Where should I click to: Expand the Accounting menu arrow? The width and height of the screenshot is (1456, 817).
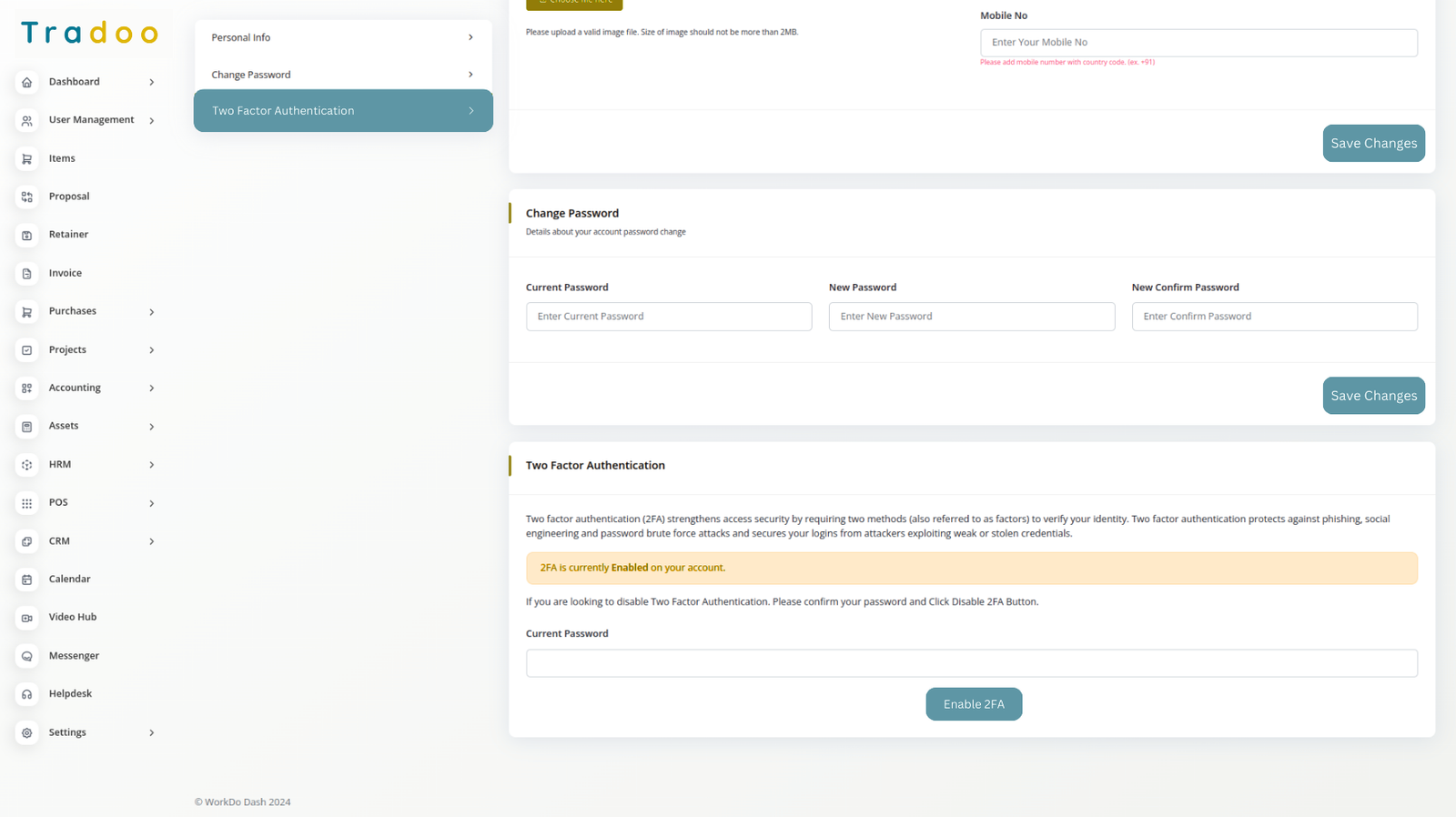[152, 388]
